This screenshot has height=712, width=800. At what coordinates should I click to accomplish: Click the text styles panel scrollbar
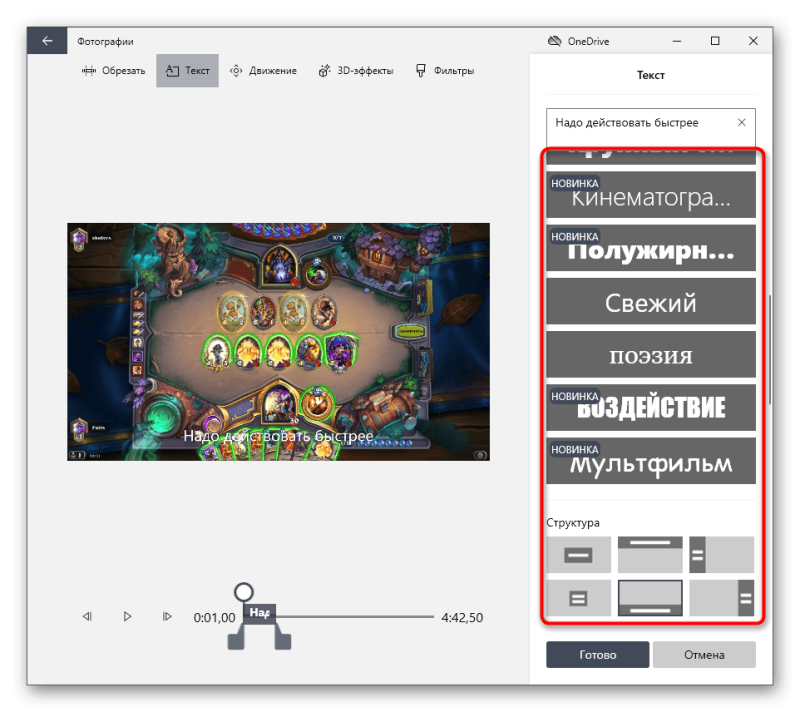click(769, 350)
